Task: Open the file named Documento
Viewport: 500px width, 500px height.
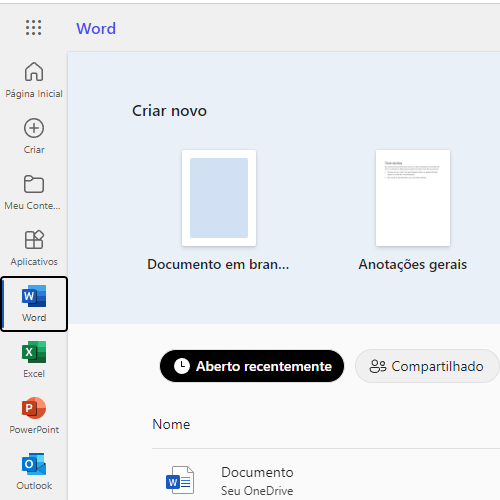Action: click(257, 472)
